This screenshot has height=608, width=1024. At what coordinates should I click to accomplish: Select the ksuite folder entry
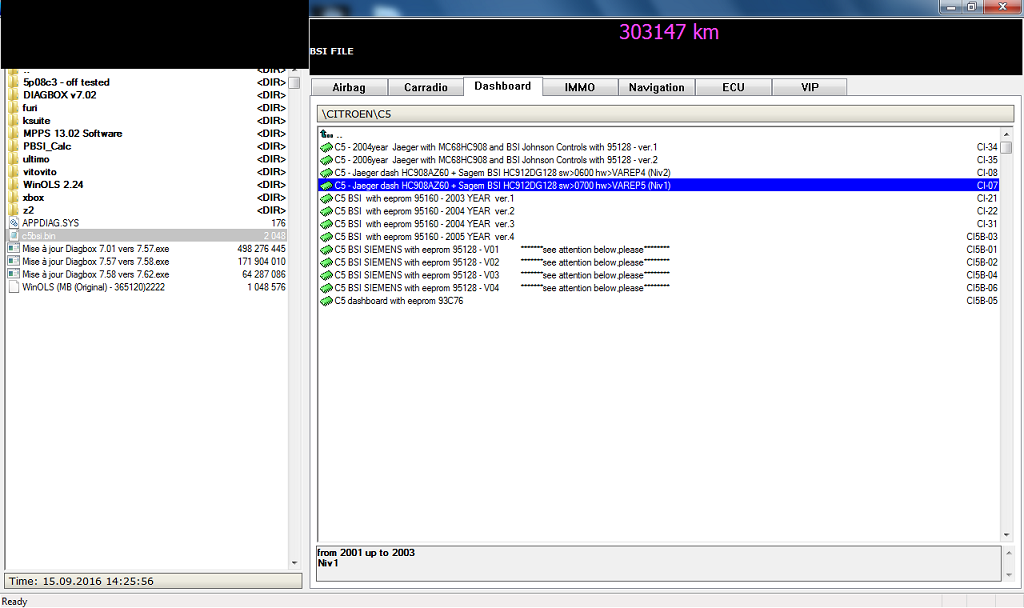tap(36, 121)
